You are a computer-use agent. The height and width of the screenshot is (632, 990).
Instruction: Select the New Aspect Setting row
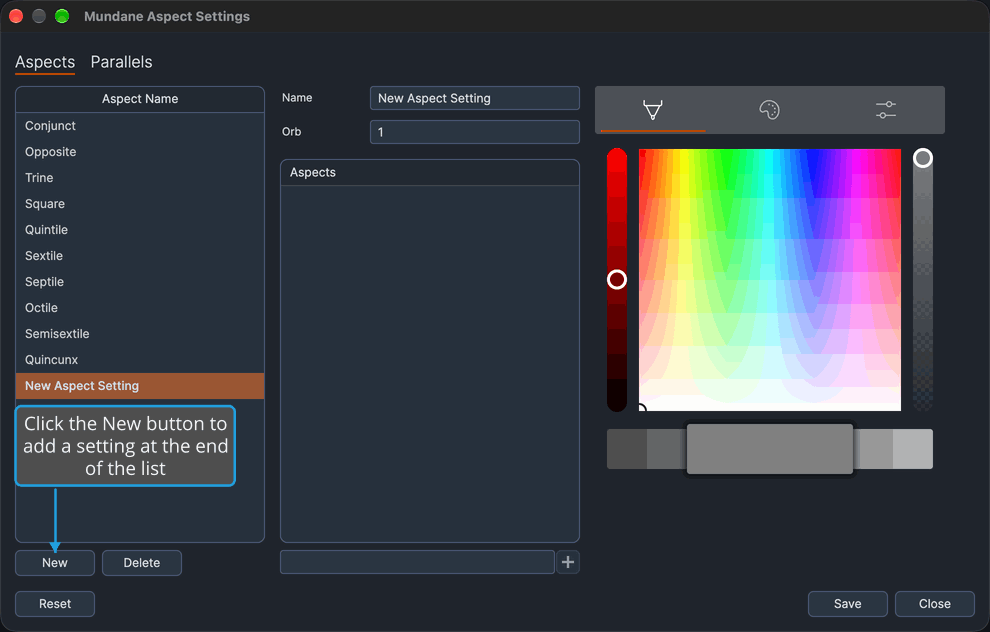140,386
